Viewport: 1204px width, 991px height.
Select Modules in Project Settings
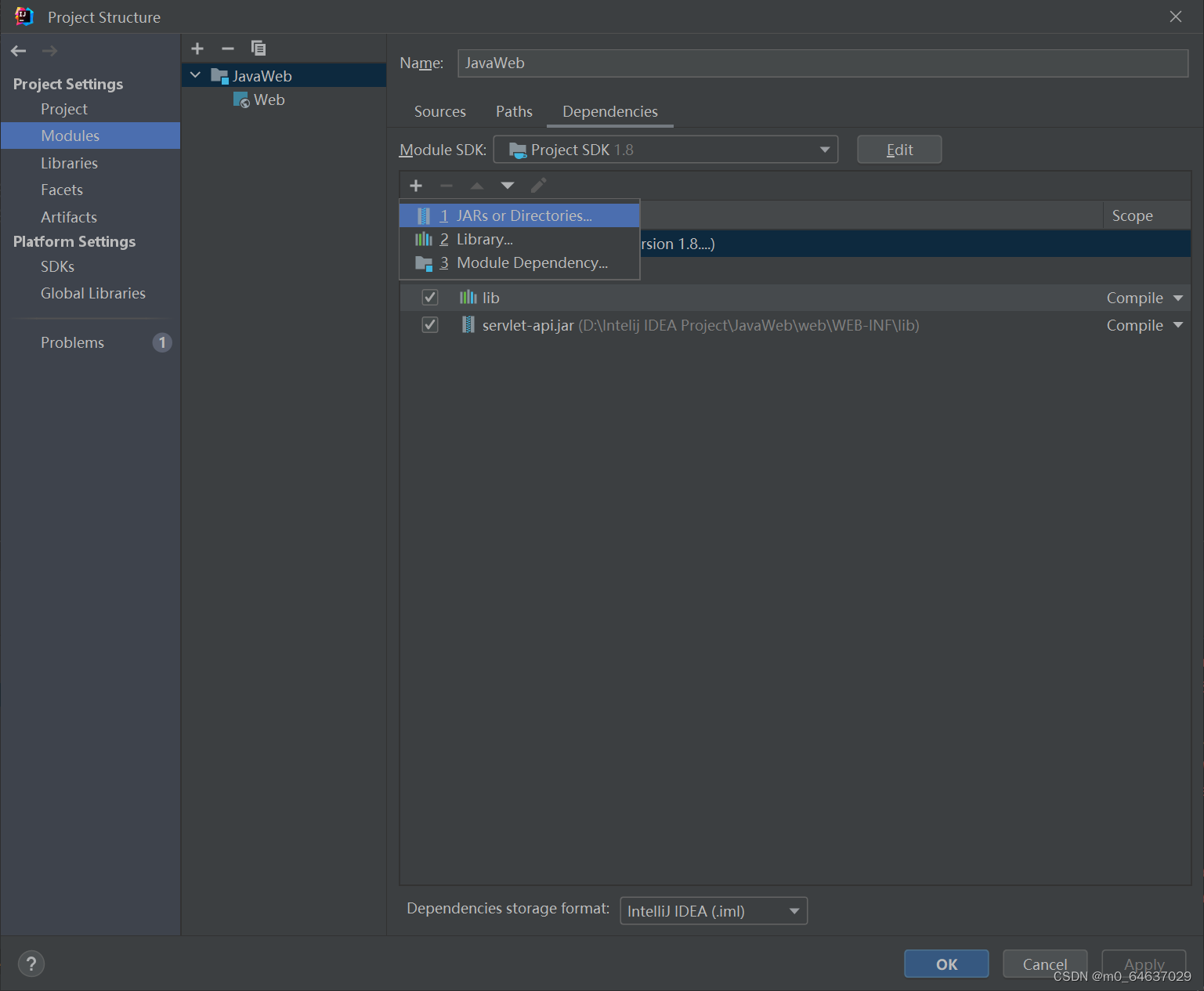91,136
